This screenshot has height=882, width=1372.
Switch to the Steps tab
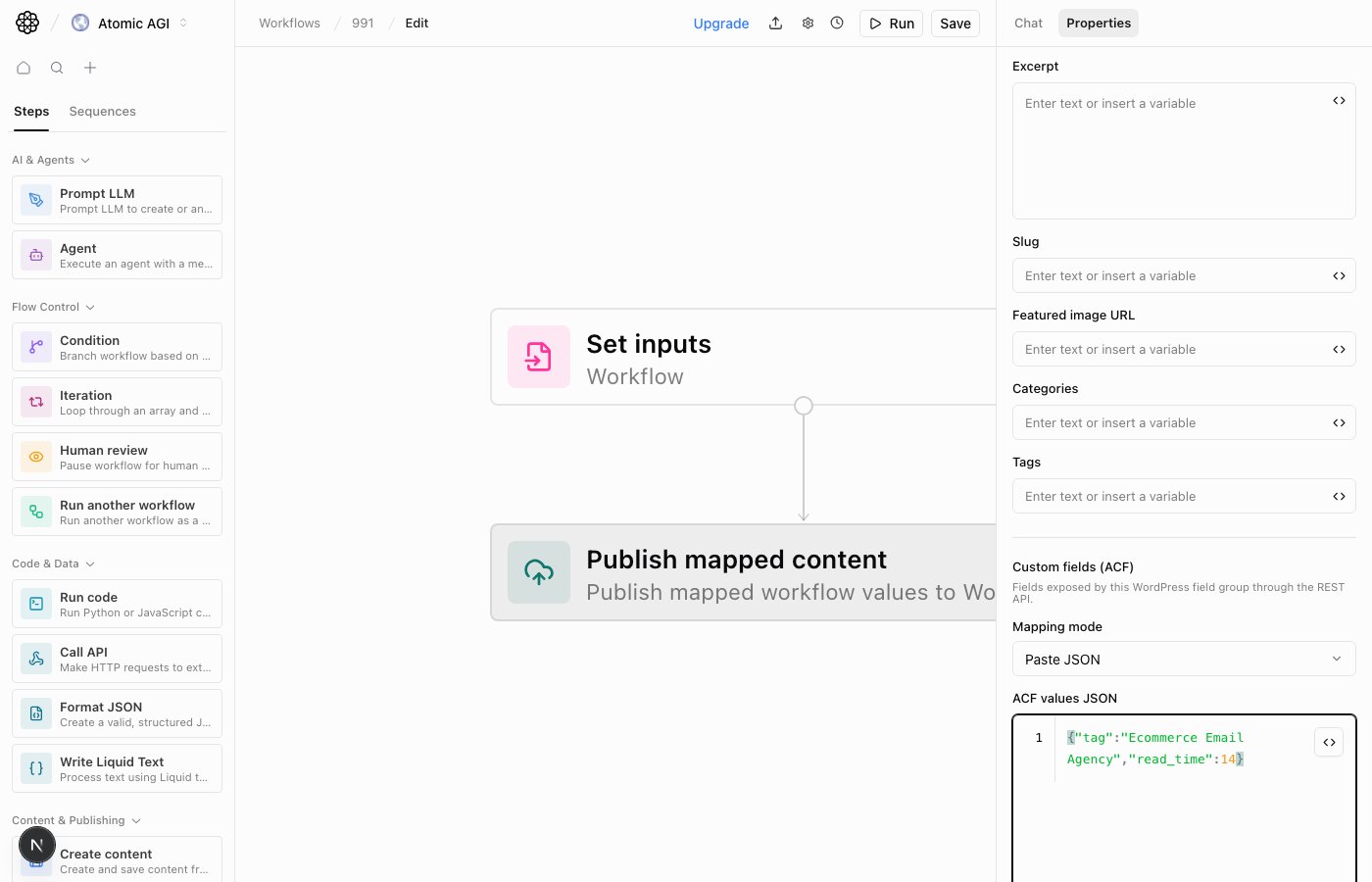pos(31,112)
